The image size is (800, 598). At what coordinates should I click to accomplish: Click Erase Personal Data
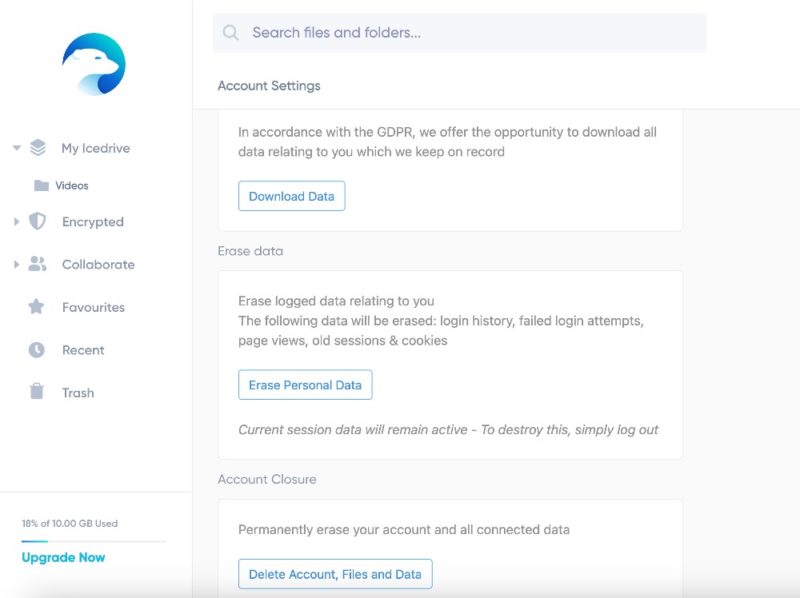[x=305, y=384]
